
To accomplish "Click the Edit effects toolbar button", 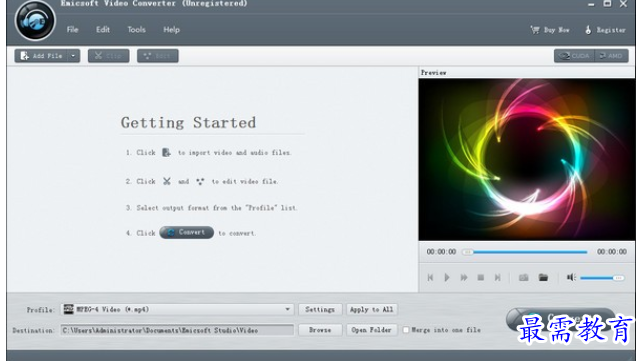I will pos(157,56).
